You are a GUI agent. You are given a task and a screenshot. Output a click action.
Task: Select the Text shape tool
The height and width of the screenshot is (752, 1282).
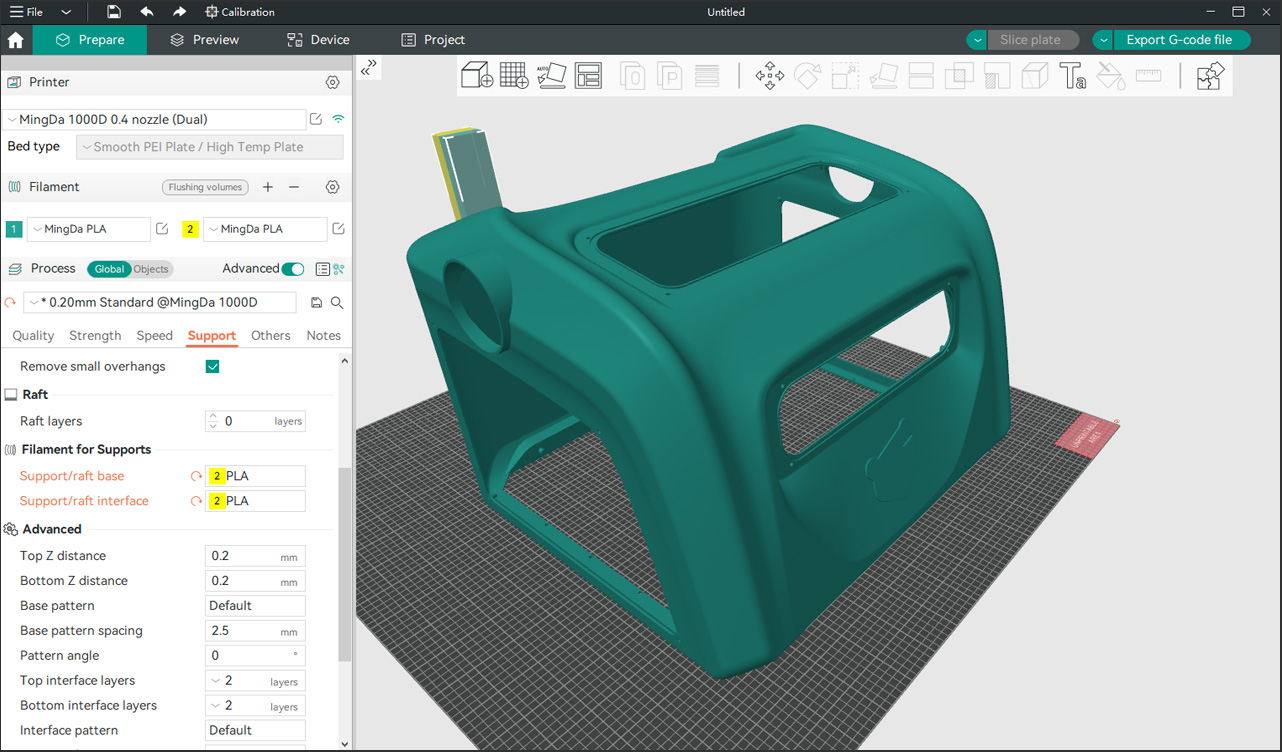1072,76
